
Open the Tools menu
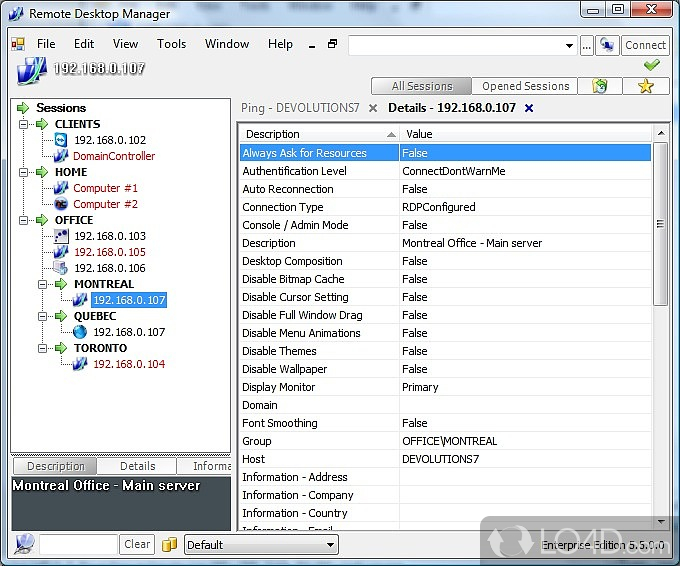click(171, 44)
